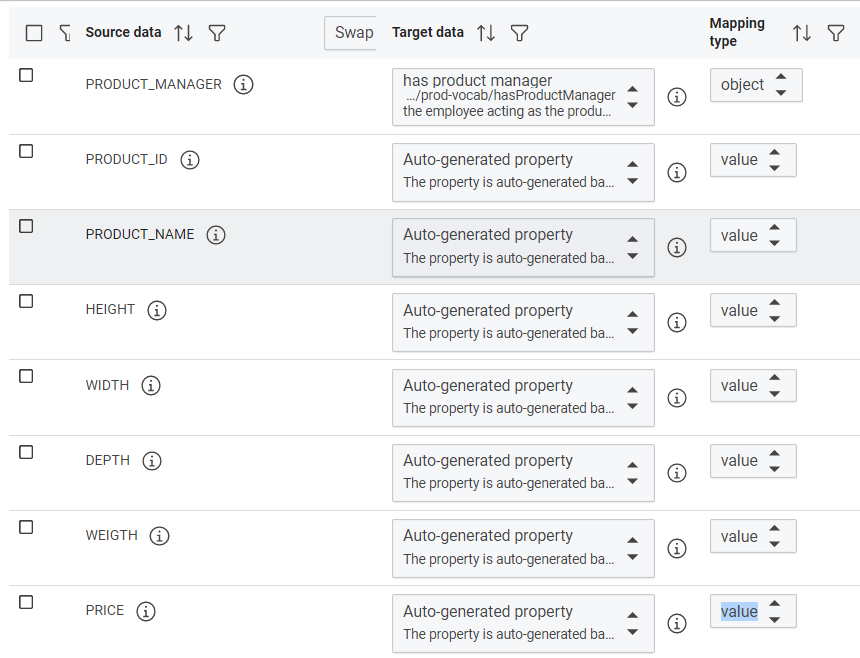Open mapping type dropdown showing object
The image size is (860, 658).
[756, 85]
